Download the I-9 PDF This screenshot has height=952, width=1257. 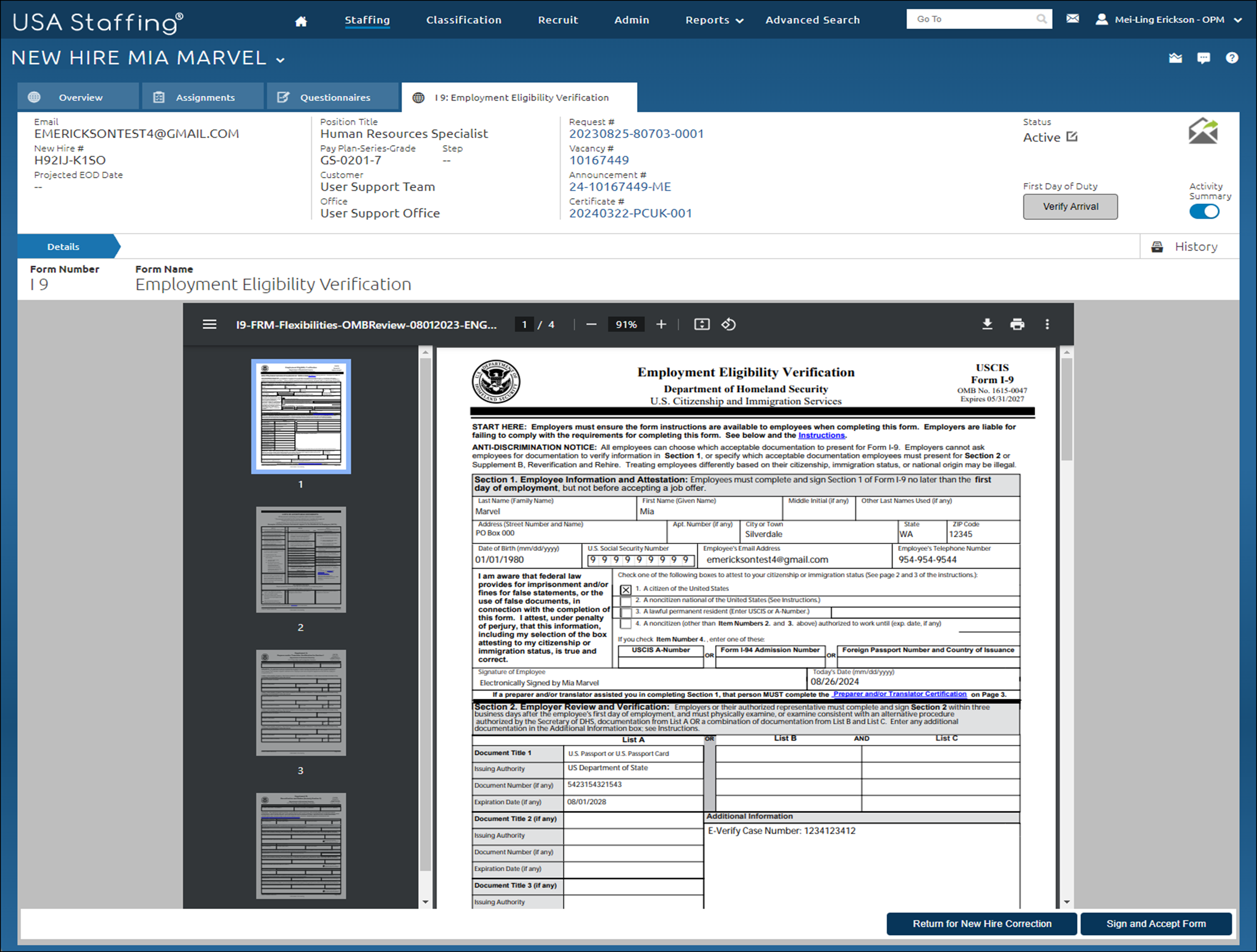click(987, 324)
